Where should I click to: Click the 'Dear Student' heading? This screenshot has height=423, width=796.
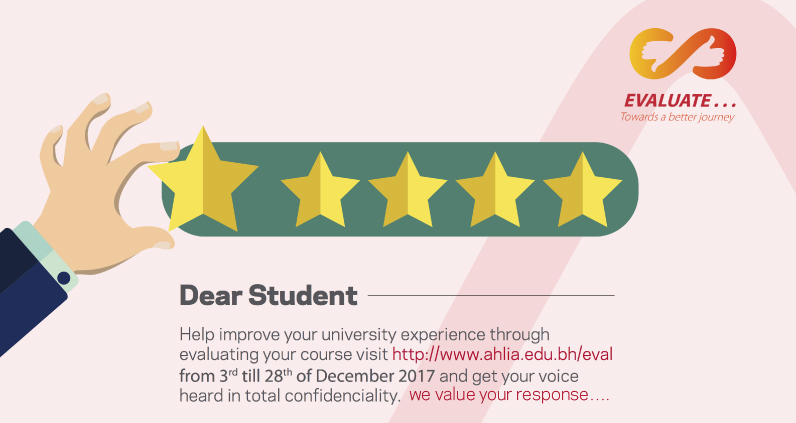pyautogui.click(x=269, y=295)
